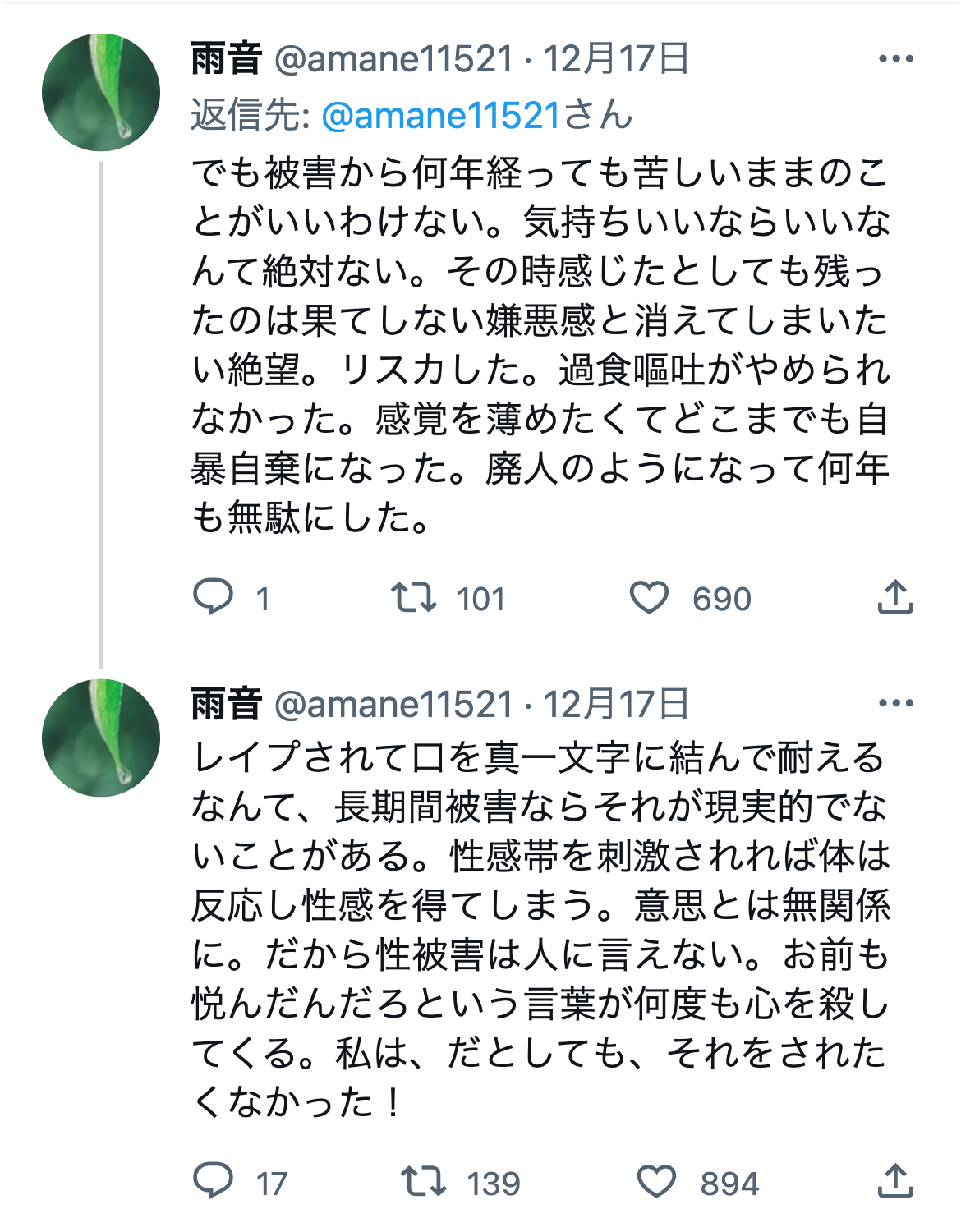Open the profile avatar on the second tweet
The height and width of the screenshot is (1232, 961).
tap(101, 738)
